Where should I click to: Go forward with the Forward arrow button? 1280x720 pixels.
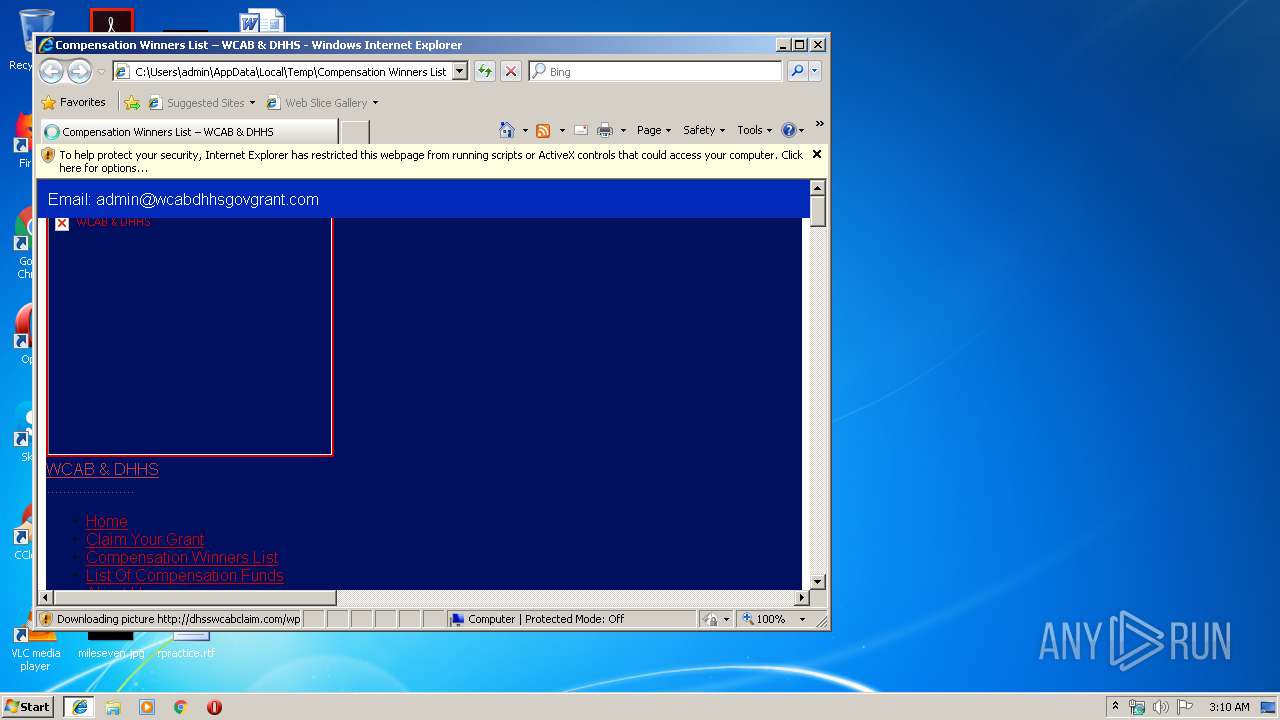coord(79,71)
